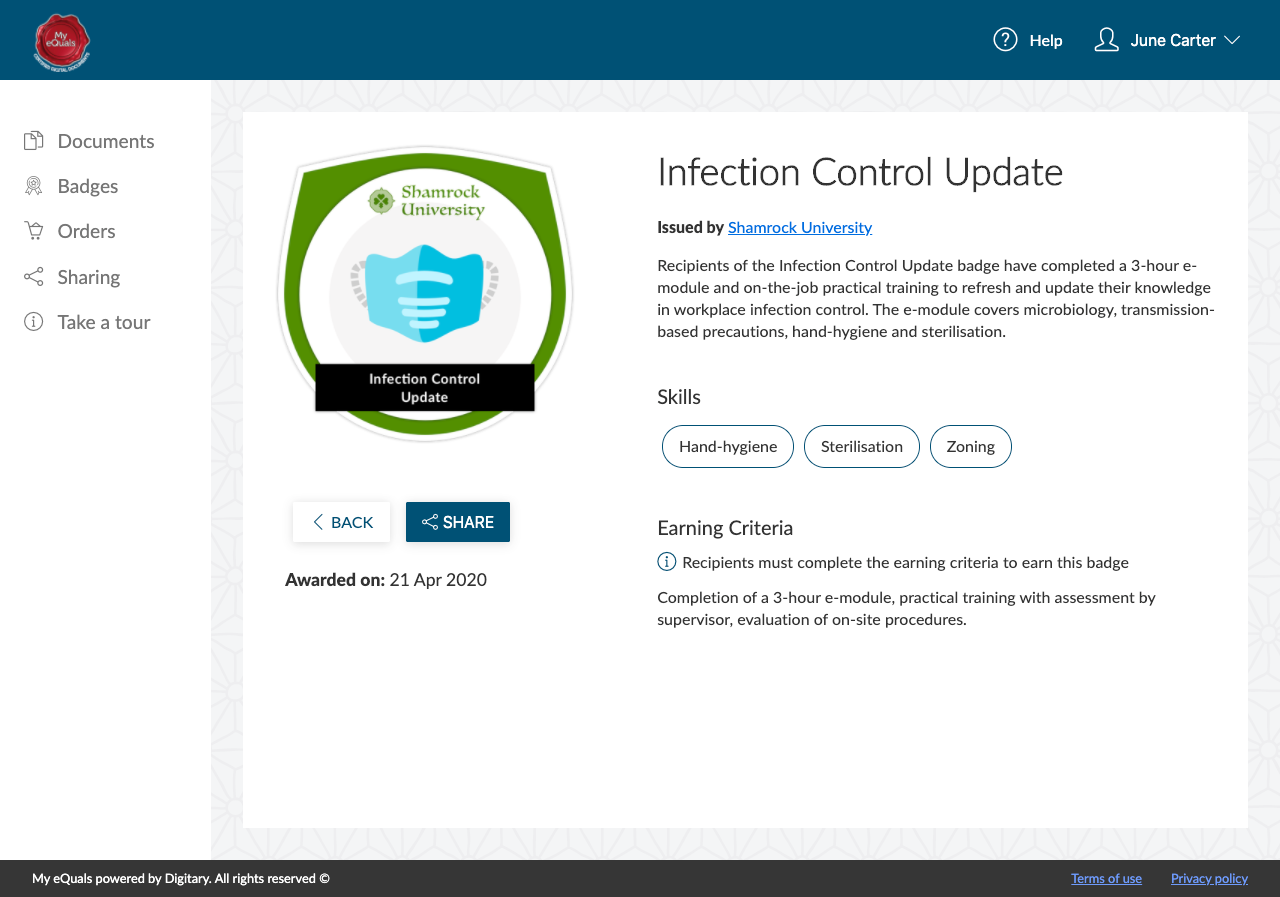Open the June Carter user menu
Screen dimensions: 1280x897
pyautogui.click(x=1173, y=41)
